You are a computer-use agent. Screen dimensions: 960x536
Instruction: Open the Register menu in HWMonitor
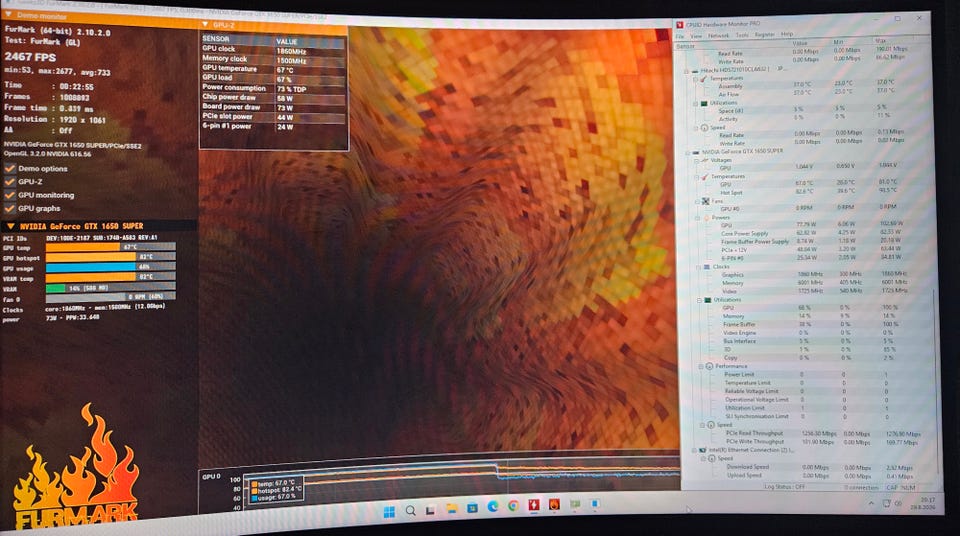pos(765,35)
